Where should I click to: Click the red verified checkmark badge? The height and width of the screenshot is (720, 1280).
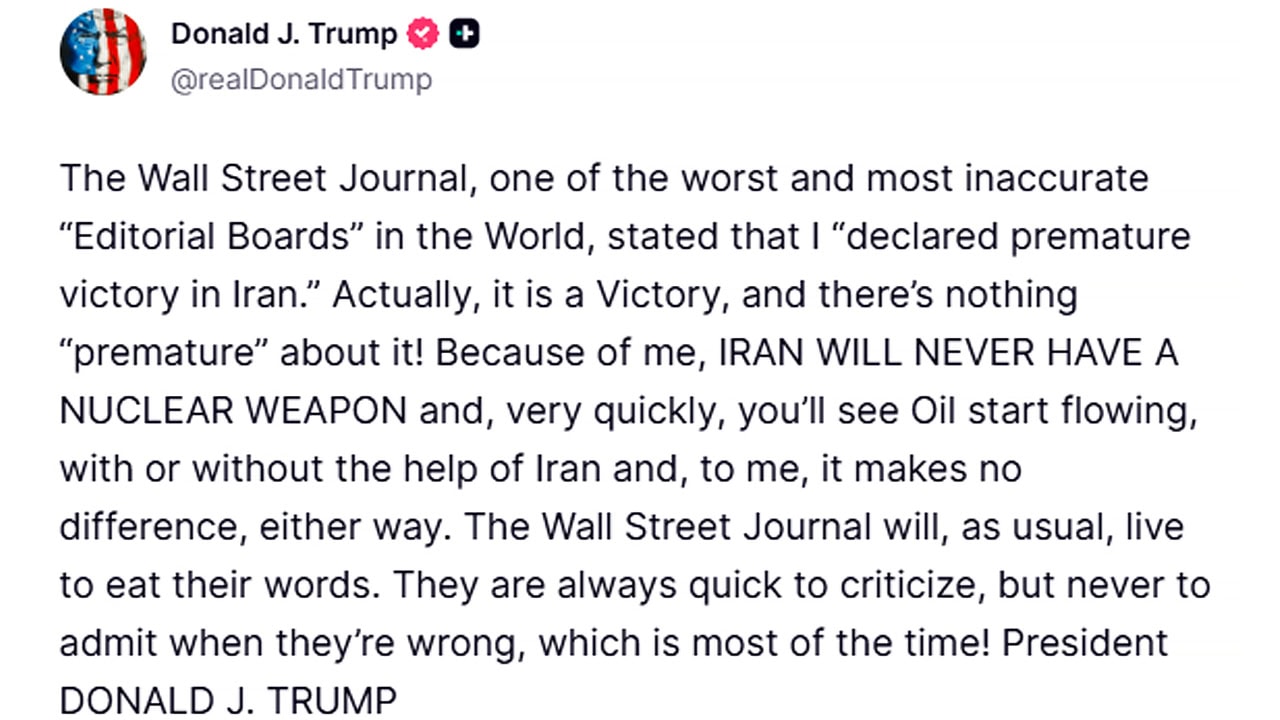pos(422,35)
